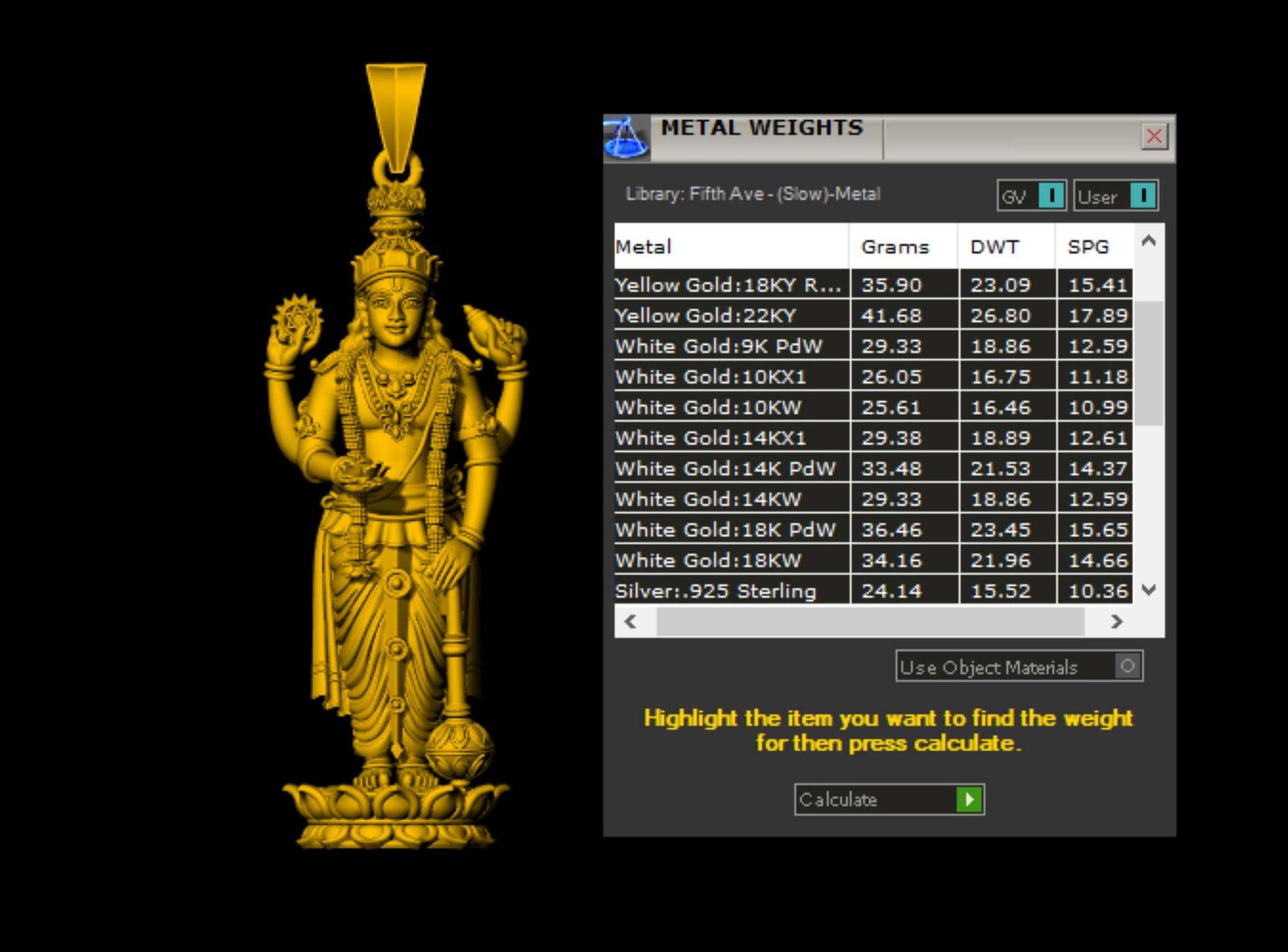The width and height of the screenshot is (1288, 952).
Task: Toggle the User library switch
Action: click(x=1142, y=196)
